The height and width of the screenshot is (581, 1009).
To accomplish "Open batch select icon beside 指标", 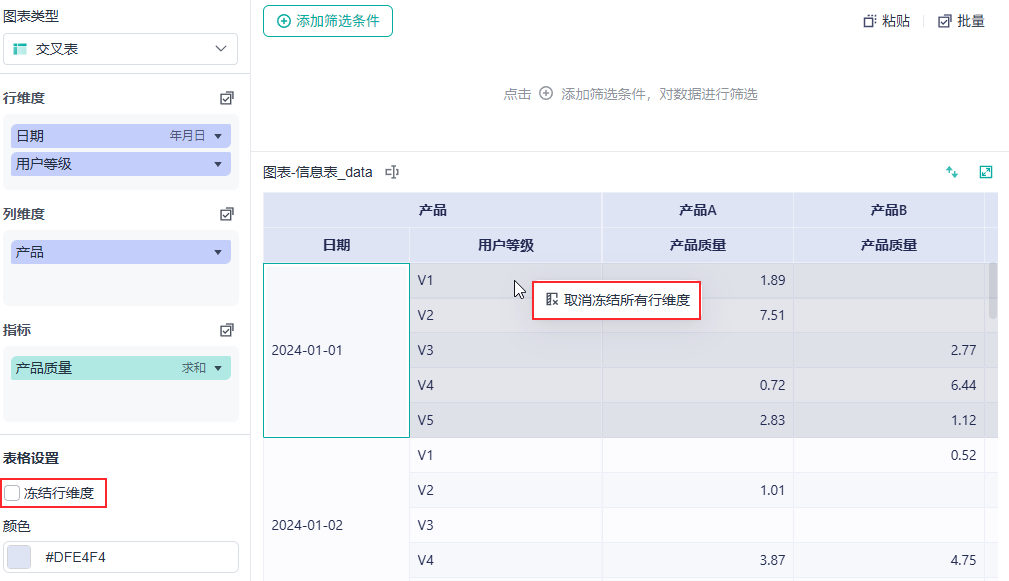I will pos(227,330).
